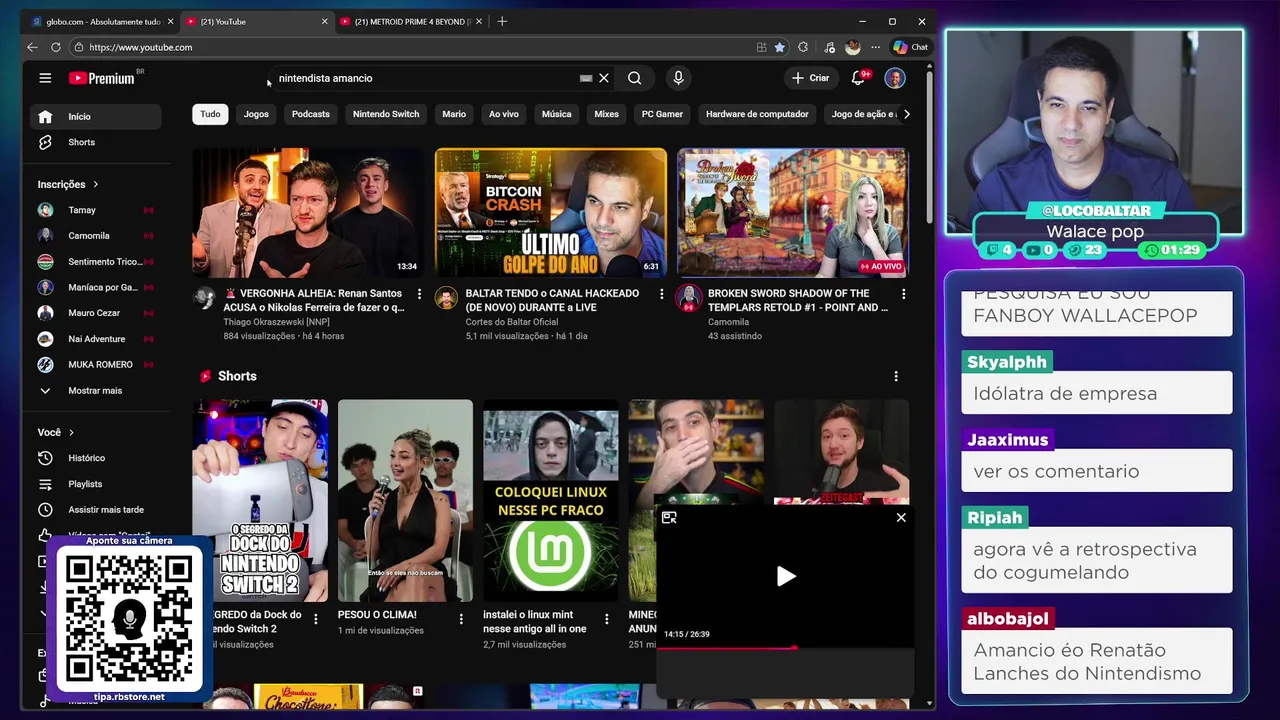Seek on the miniplayer progress bar

(x=785, y=648)
